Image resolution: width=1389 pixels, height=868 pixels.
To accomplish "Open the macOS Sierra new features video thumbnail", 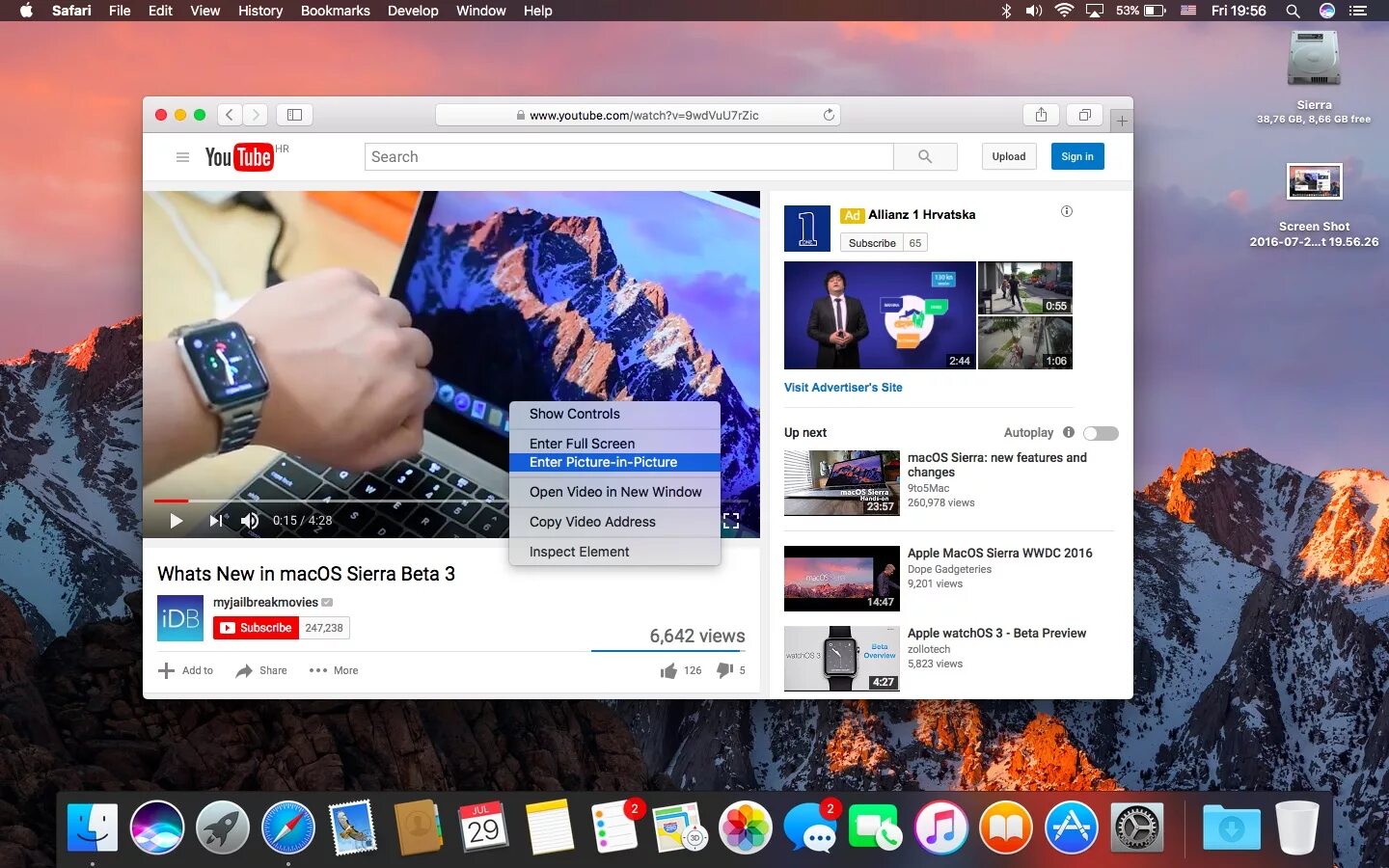I will tap(842, 482).
